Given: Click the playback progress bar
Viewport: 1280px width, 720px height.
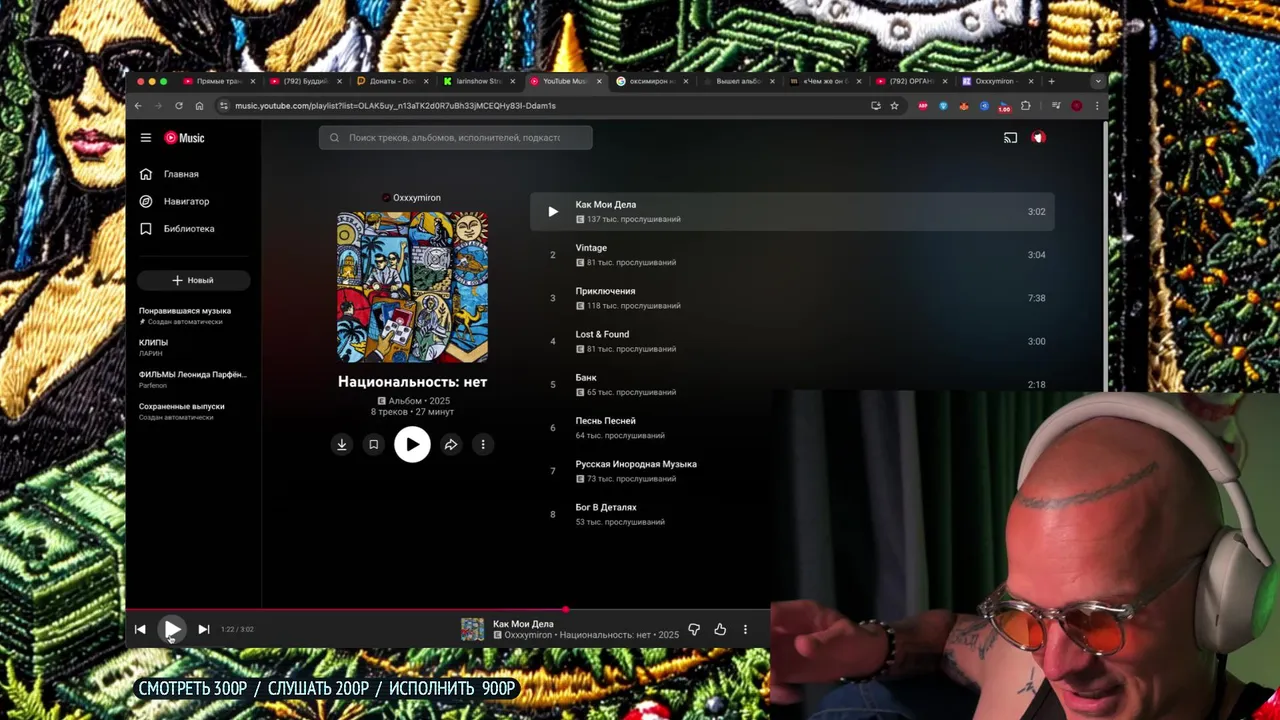Looking at the screenshot, I should pyautogui.click(x=448, y=609).
